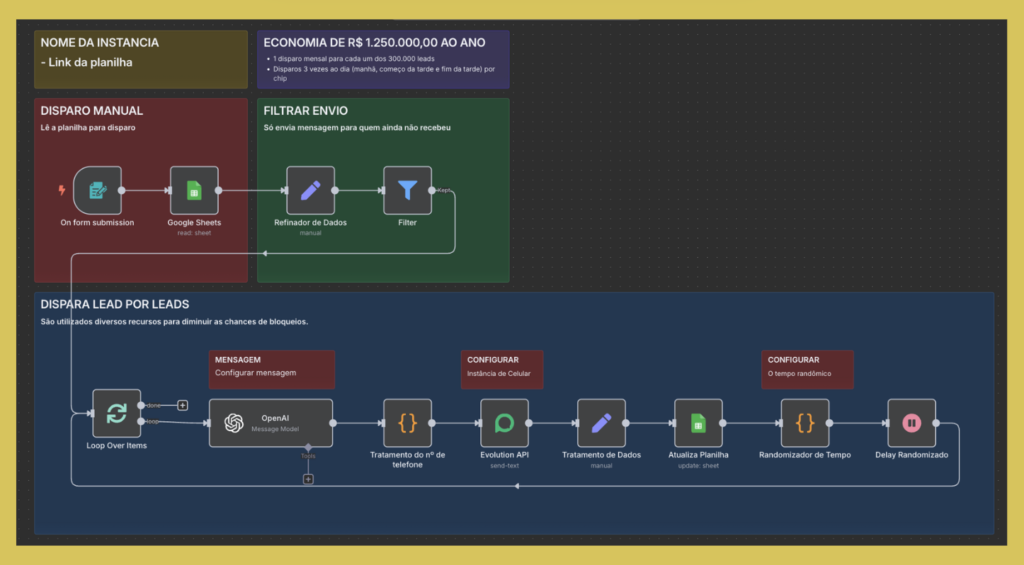Select the NOME DA INSTANCIA sticky note
The width and height of the screenshot is (1024, 565).
pos(141,59)
